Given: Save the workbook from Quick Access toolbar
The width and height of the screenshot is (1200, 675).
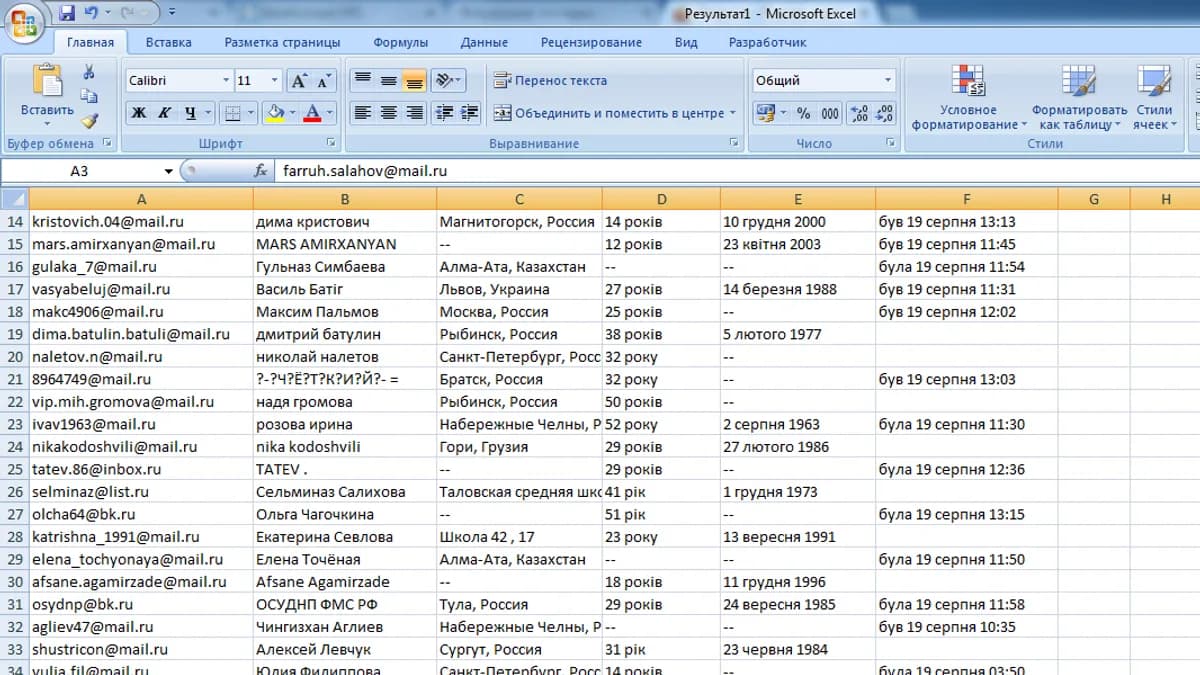Looking at the screenshot, I should coord(68,14).
